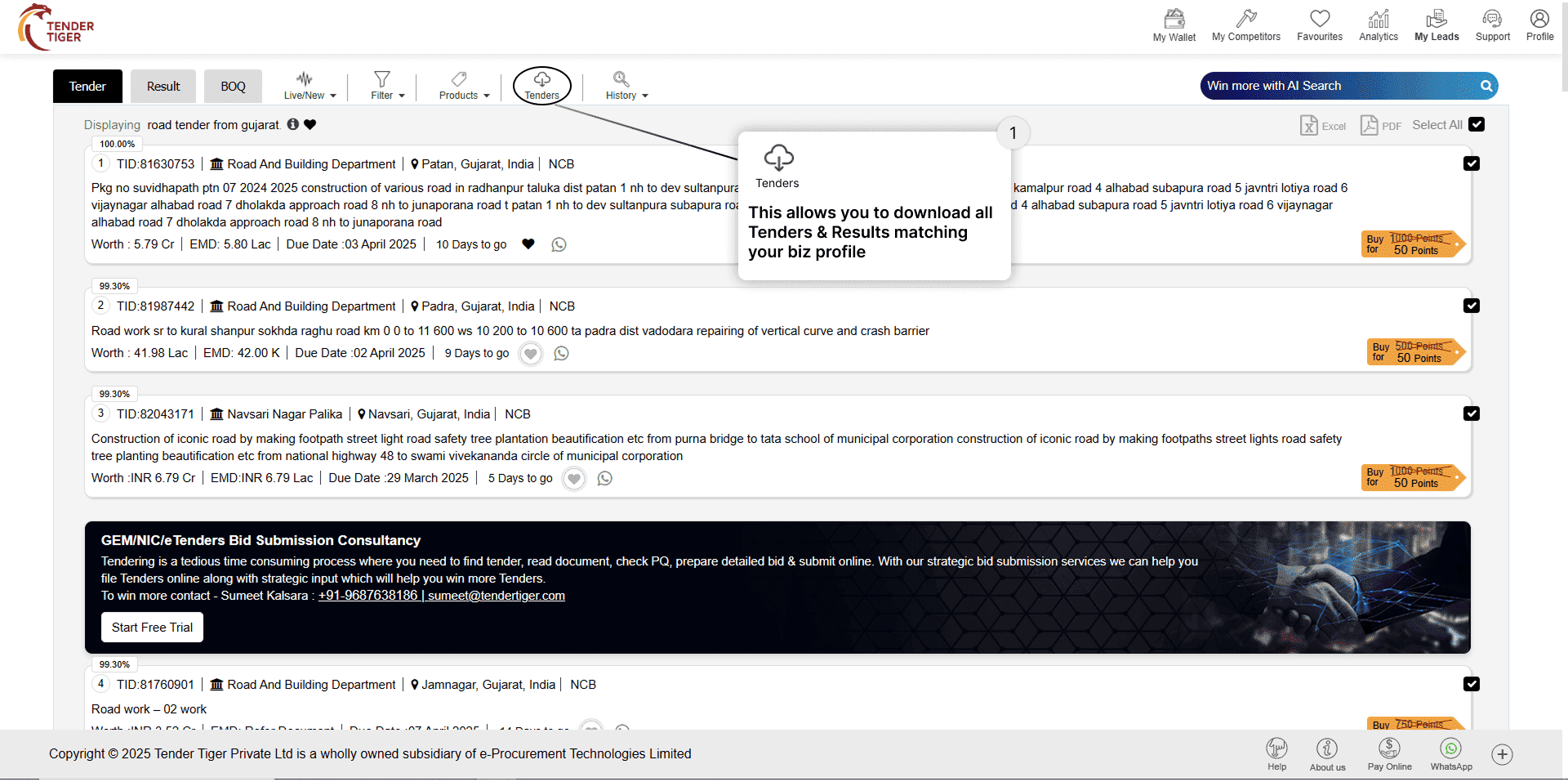Share tender 81630753 via WhatsApp icon
1568x782 pixels.
click(559, 244)
